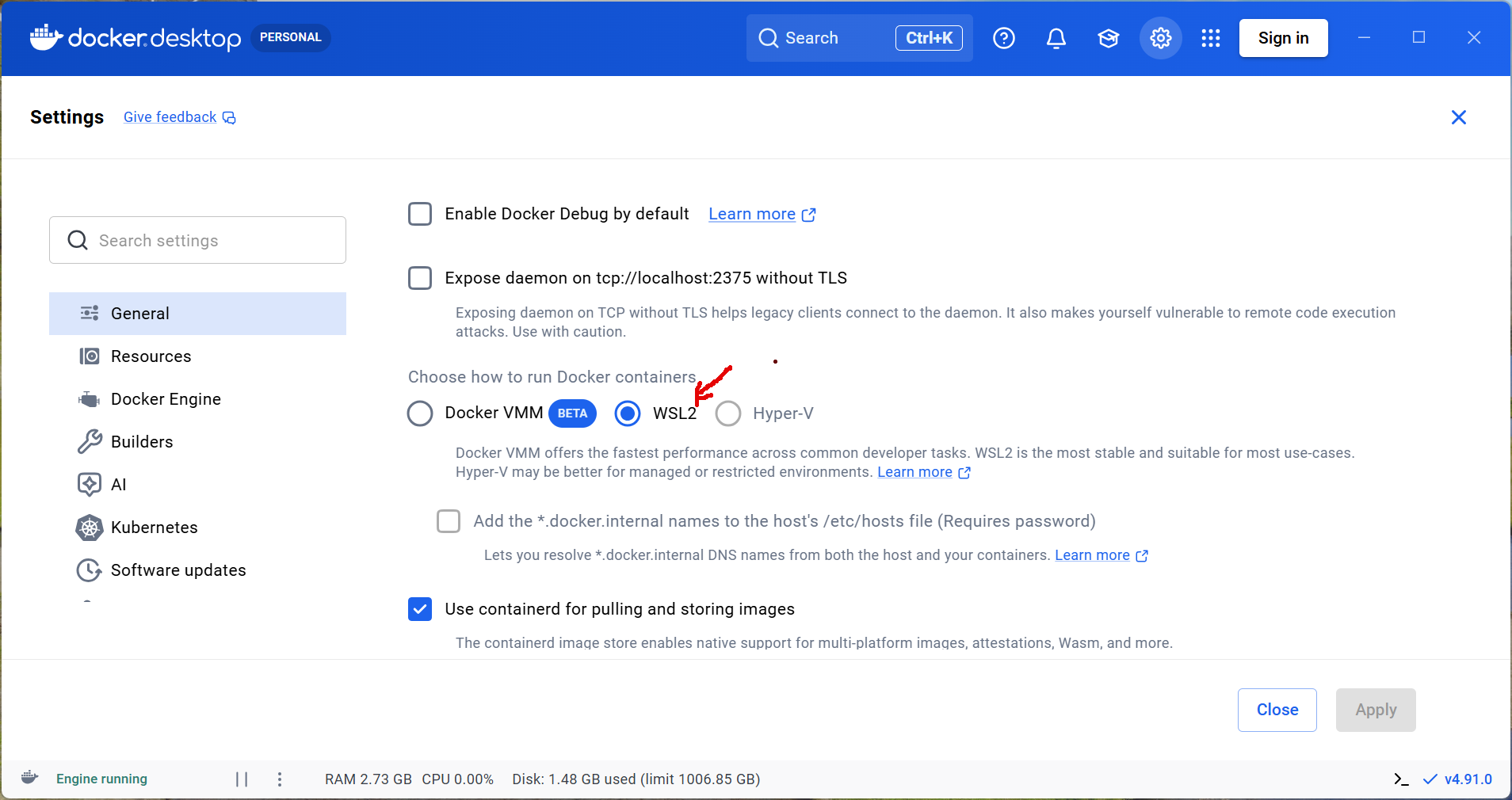Click the Resources disk icon in sidebar
This screenshot has width=1512, height=800.
pyautogui.click(x=90, y=356)
